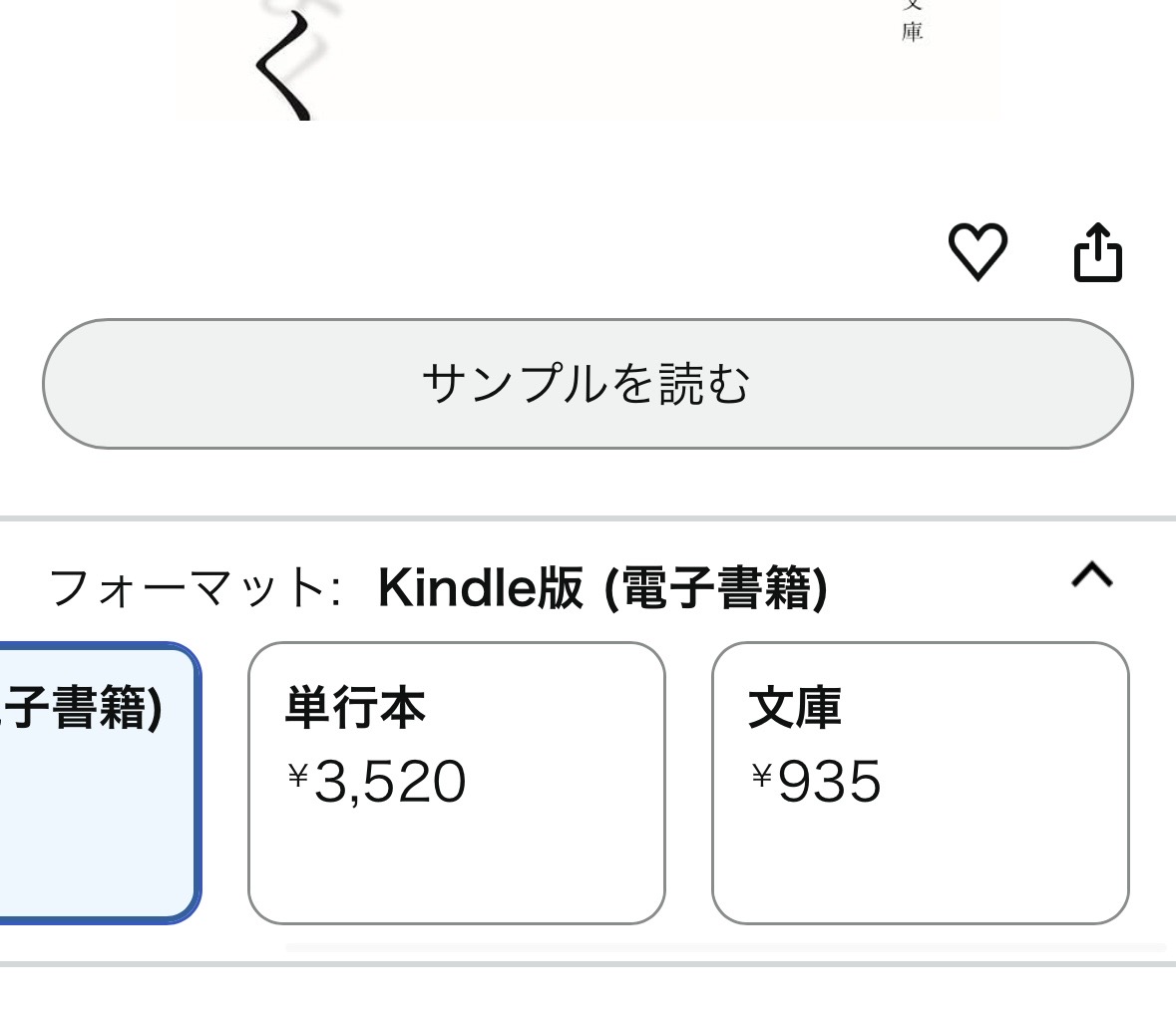Tap the small 庫 text on cover
Image resolution: width=1176 pixels, height=1022 pixels.
click(x=912, y=31)
